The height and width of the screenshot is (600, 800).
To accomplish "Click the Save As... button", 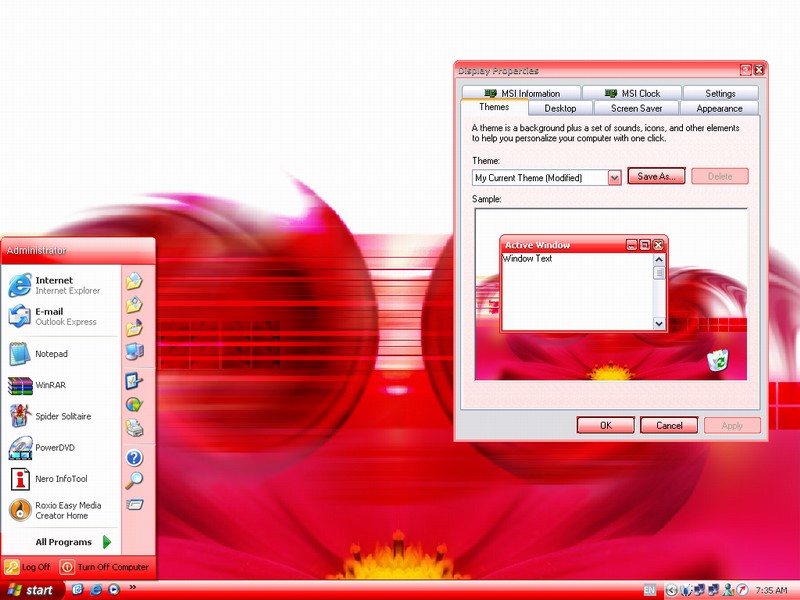I will point(656,176).
